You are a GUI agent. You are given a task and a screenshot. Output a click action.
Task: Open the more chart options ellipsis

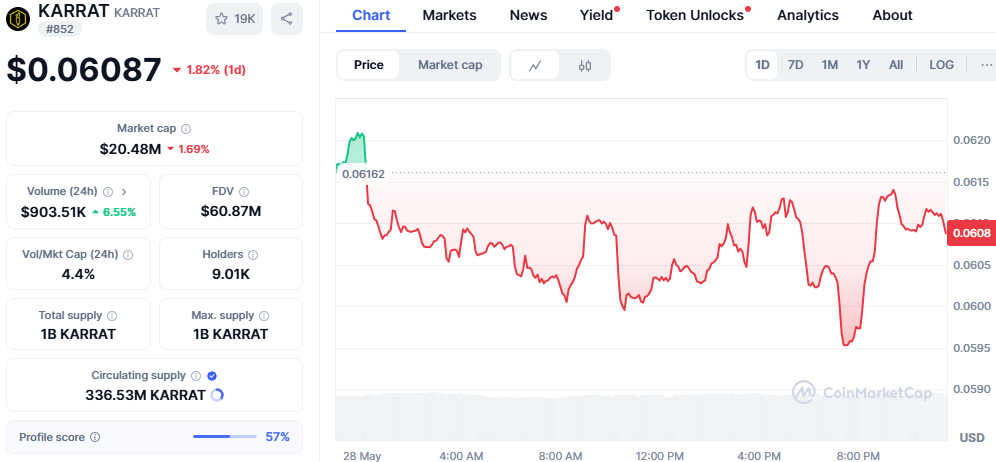tap(986, 65)
